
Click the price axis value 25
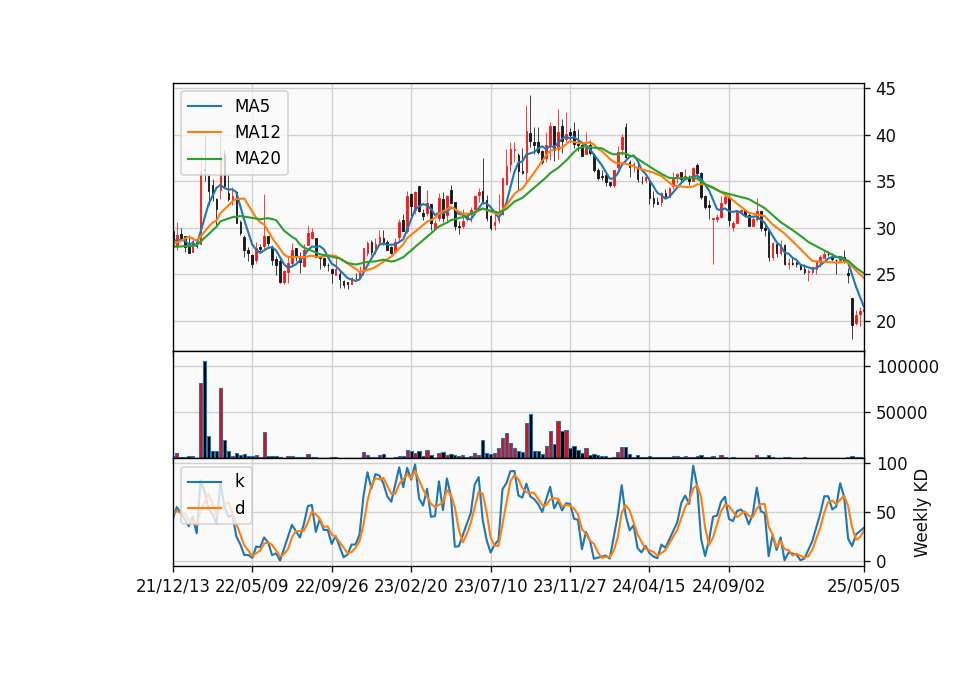point(885,276)
